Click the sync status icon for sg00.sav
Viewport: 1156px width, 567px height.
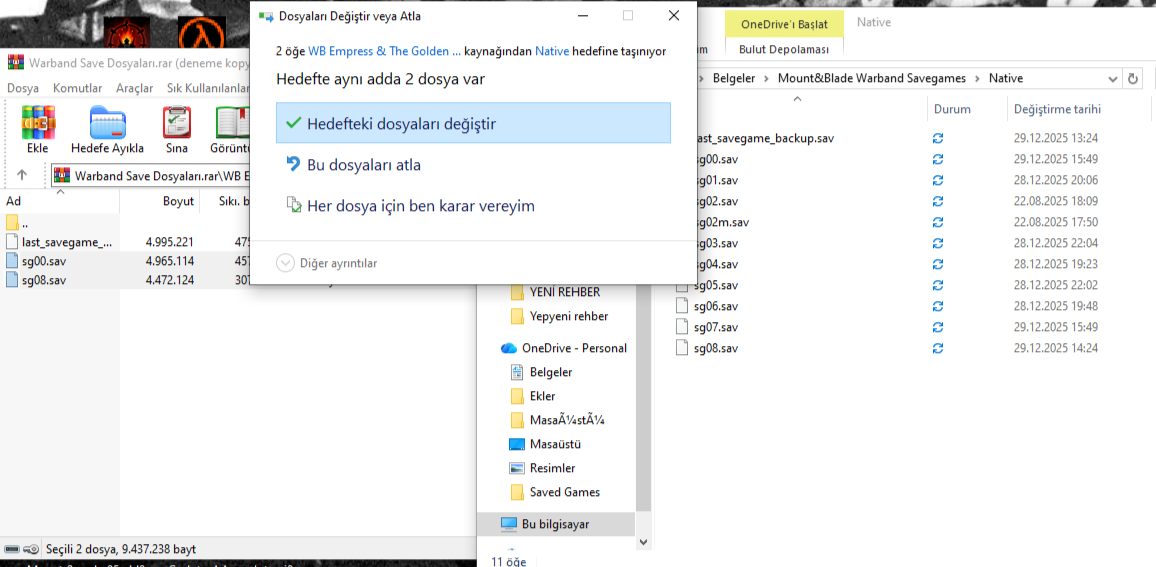(938, 159)
